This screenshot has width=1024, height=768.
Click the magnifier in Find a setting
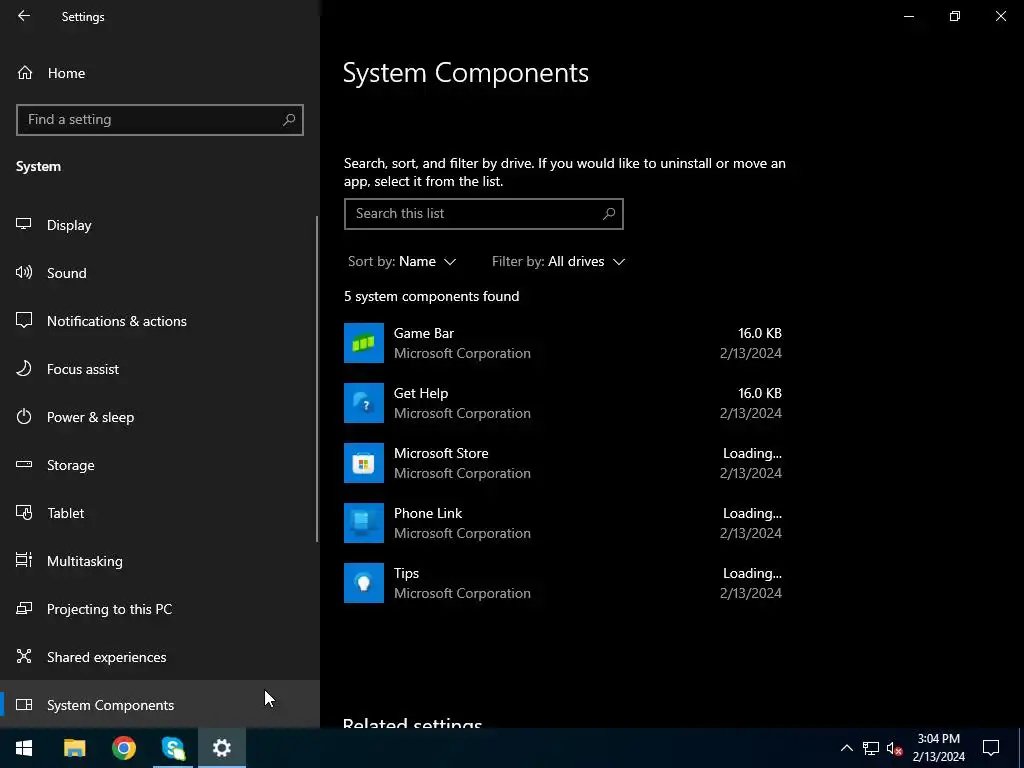pyautogui.click(x=289, y=120)
